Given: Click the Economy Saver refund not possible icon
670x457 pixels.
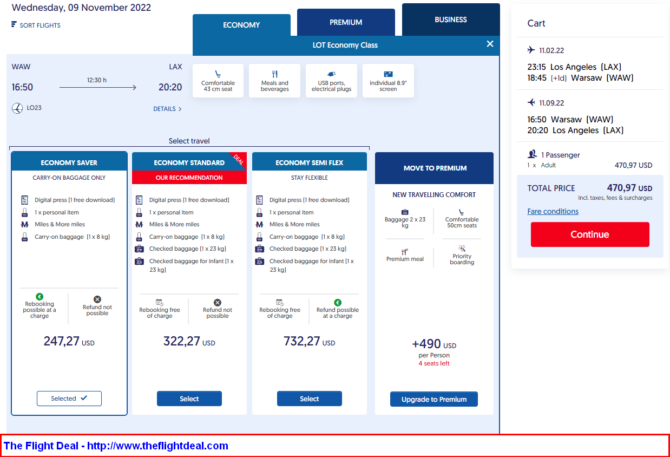Looking at the screenshot, I should tap(97, 299).
